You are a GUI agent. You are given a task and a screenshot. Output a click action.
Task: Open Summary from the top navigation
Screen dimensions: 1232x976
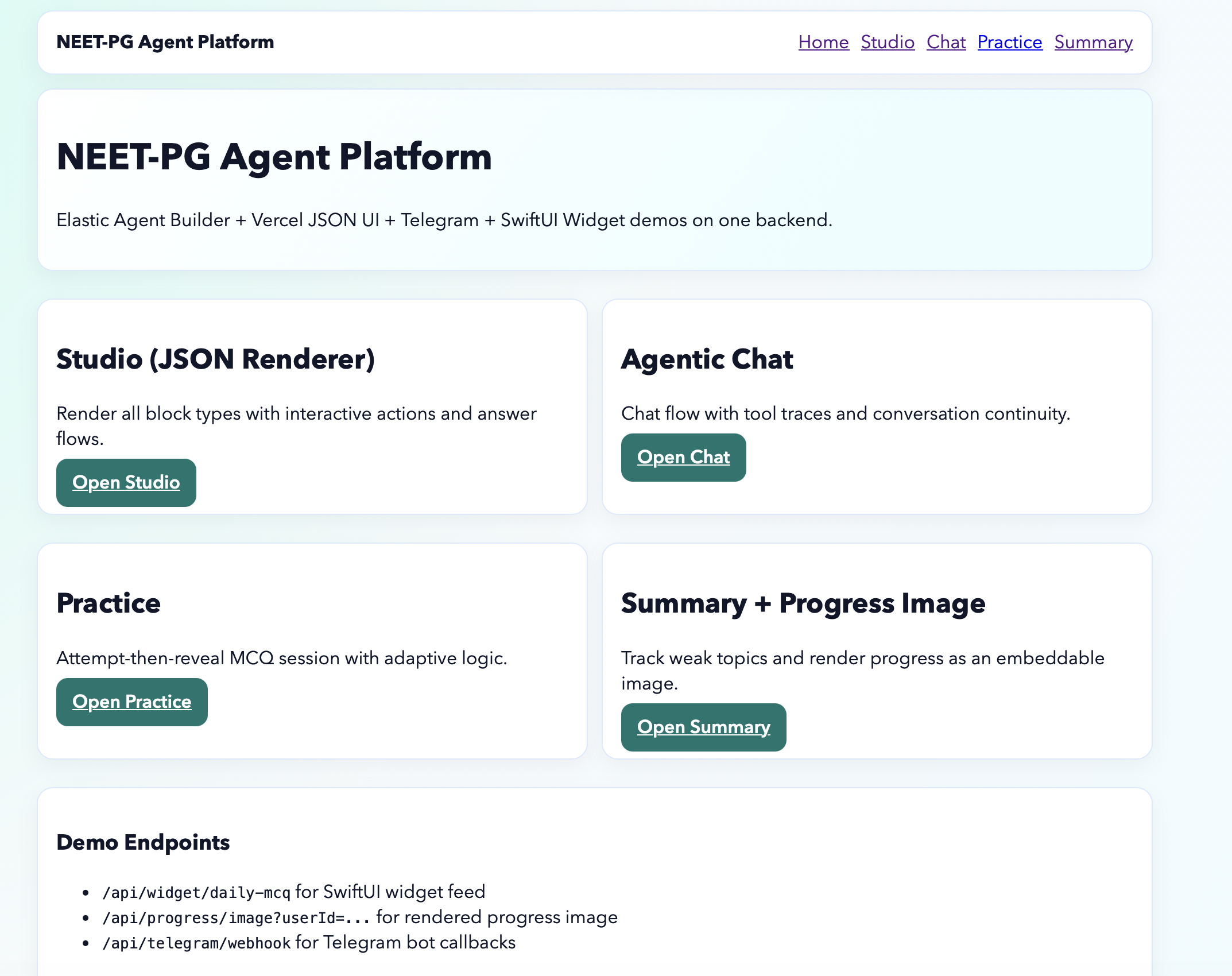1093,42
